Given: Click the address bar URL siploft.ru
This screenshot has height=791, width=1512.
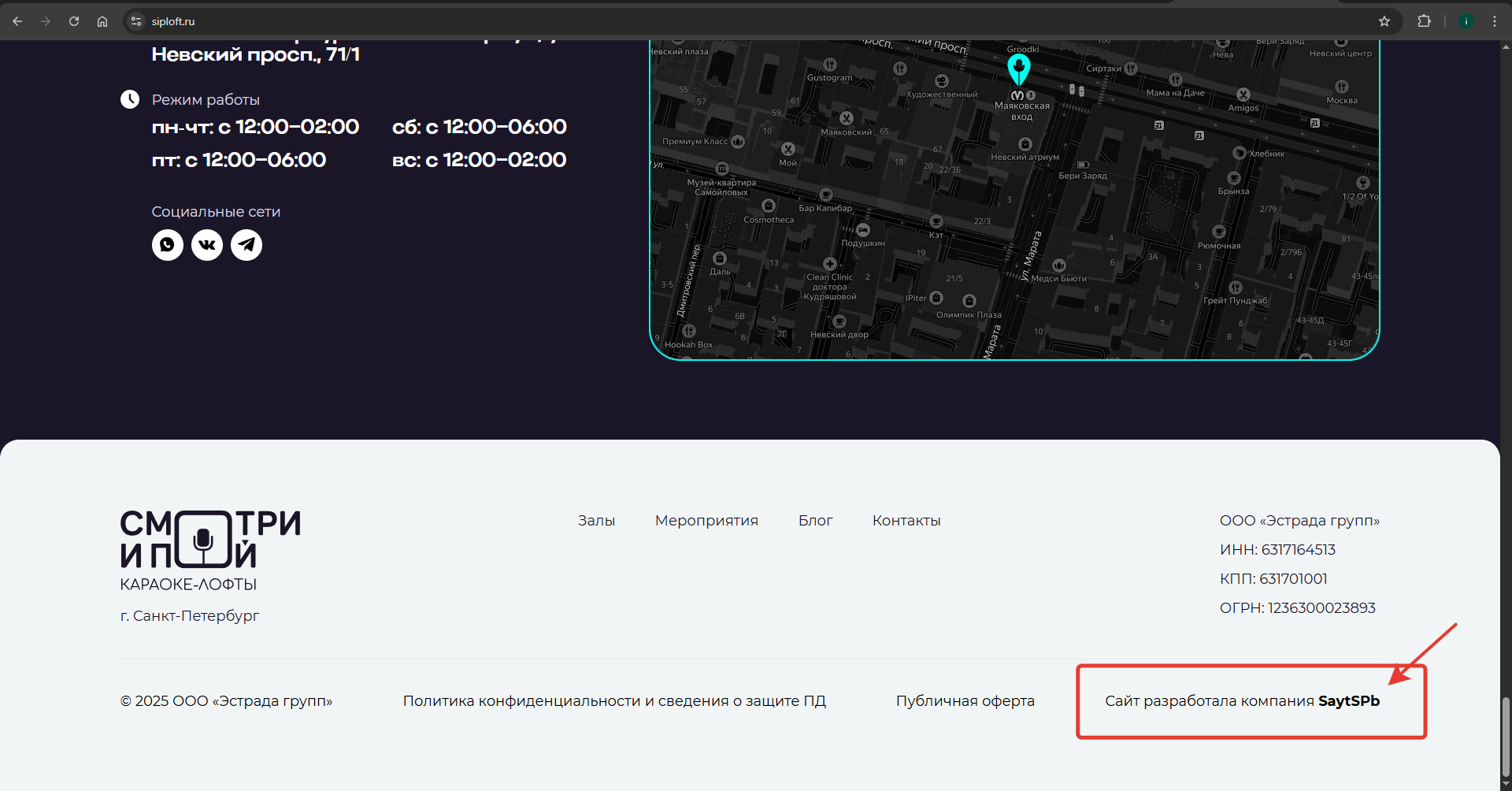Looking at the screenshot, I should (173, 21).
